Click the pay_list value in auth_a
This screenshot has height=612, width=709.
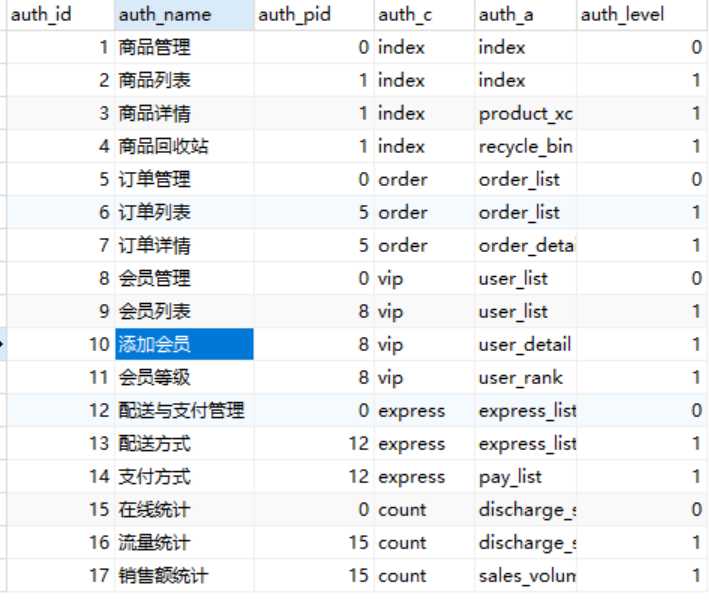pyautogui.click(x=510, y=478)
